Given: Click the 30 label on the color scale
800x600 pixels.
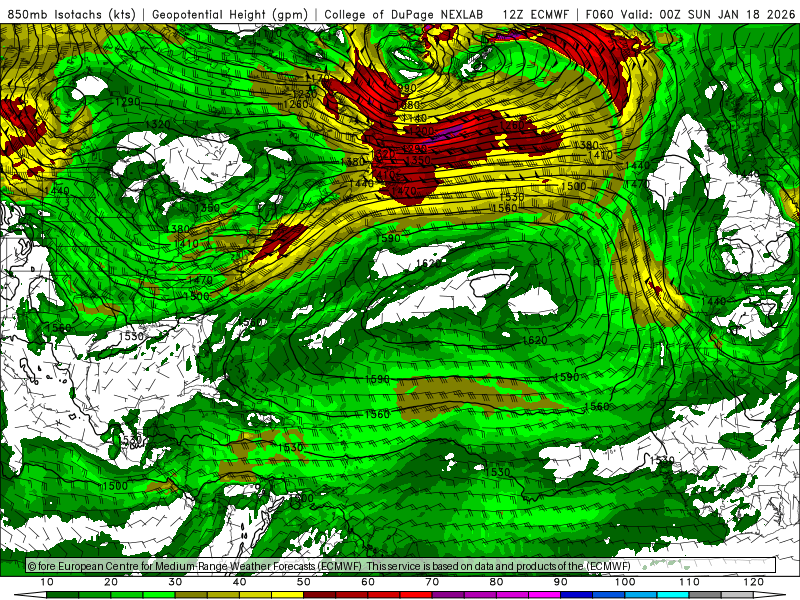Looking at the screenshot, I should pyautogui.click(x=175, y=582).
